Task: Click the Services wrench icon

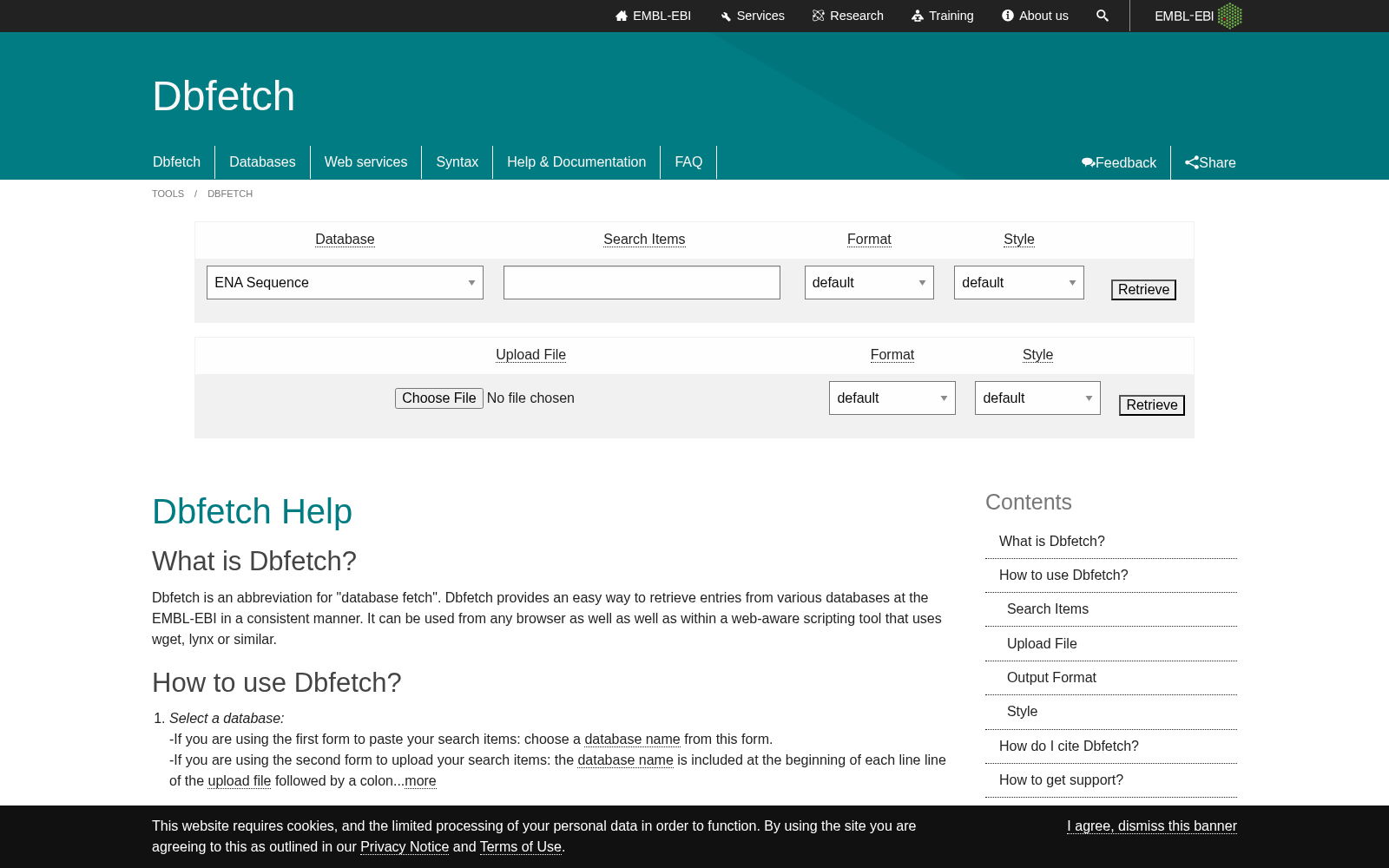Action: tap(726, 16)
